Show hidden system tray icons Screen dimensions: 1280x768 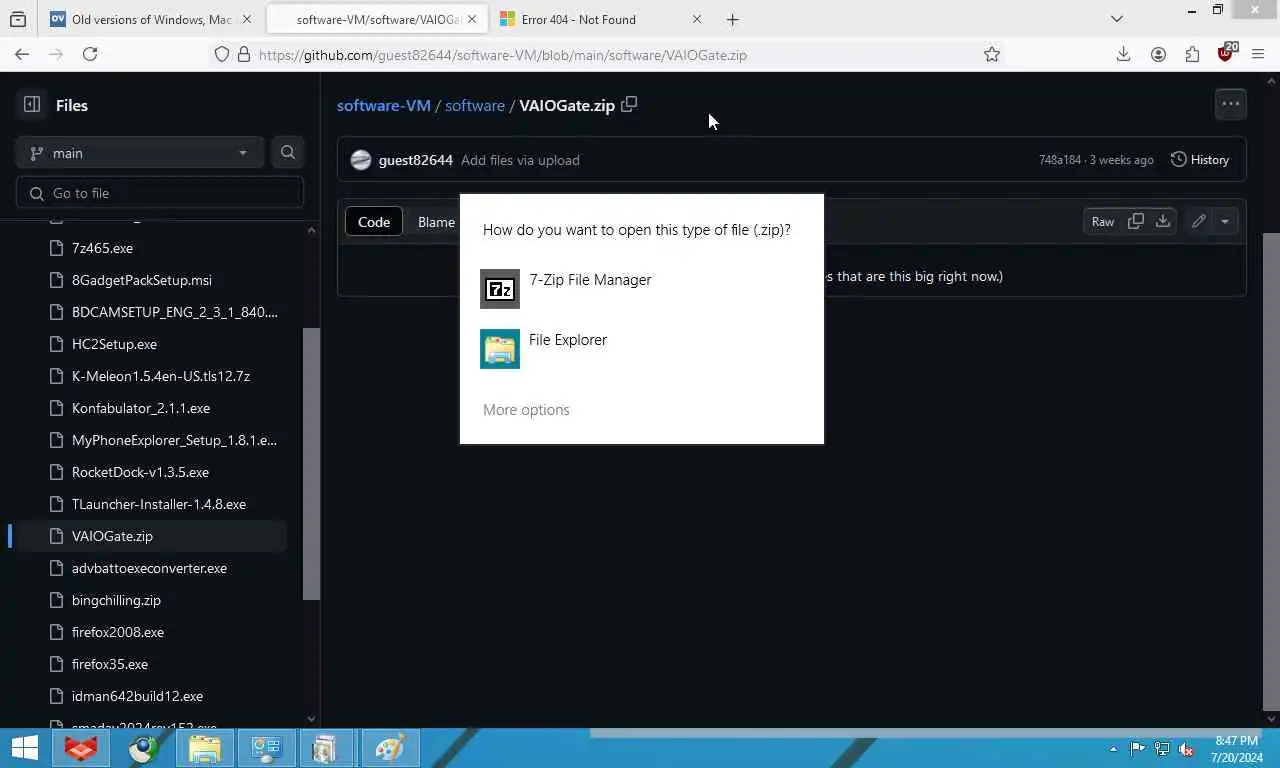tap(1113, 749)
